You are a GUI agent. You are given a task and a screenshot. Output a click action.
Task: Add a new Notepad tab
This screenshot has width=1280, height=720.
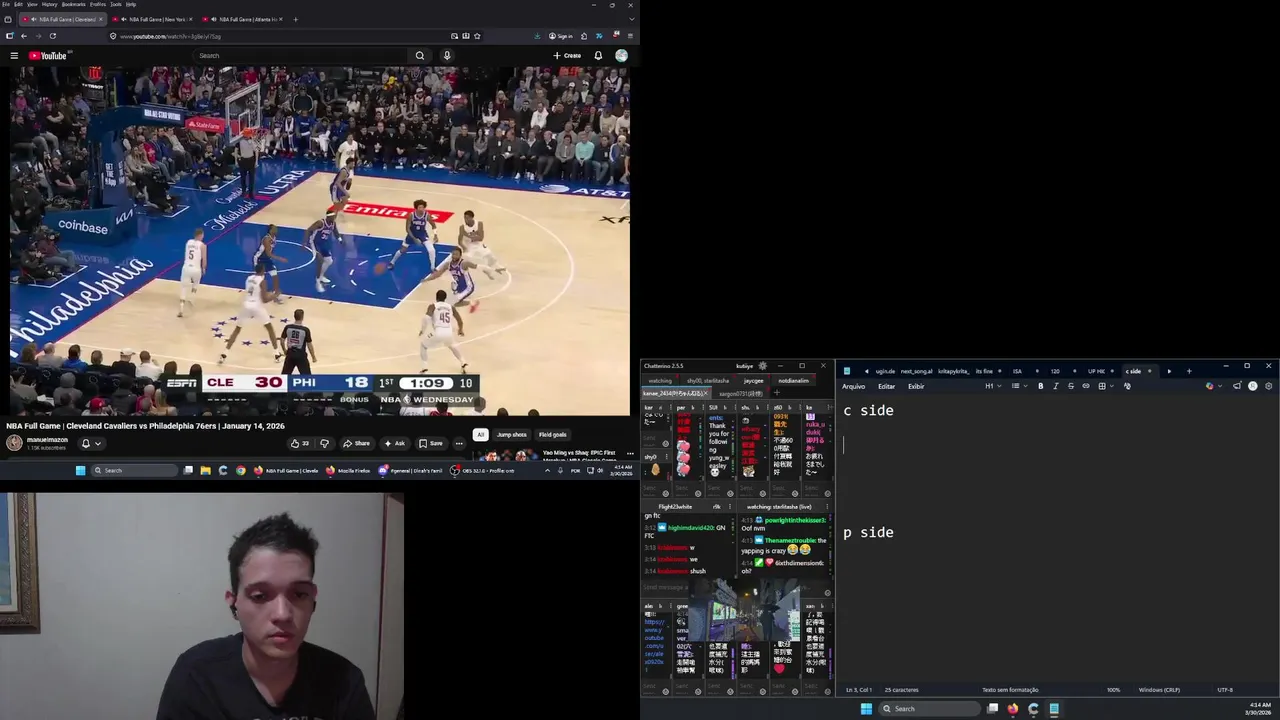(1189, 371)
